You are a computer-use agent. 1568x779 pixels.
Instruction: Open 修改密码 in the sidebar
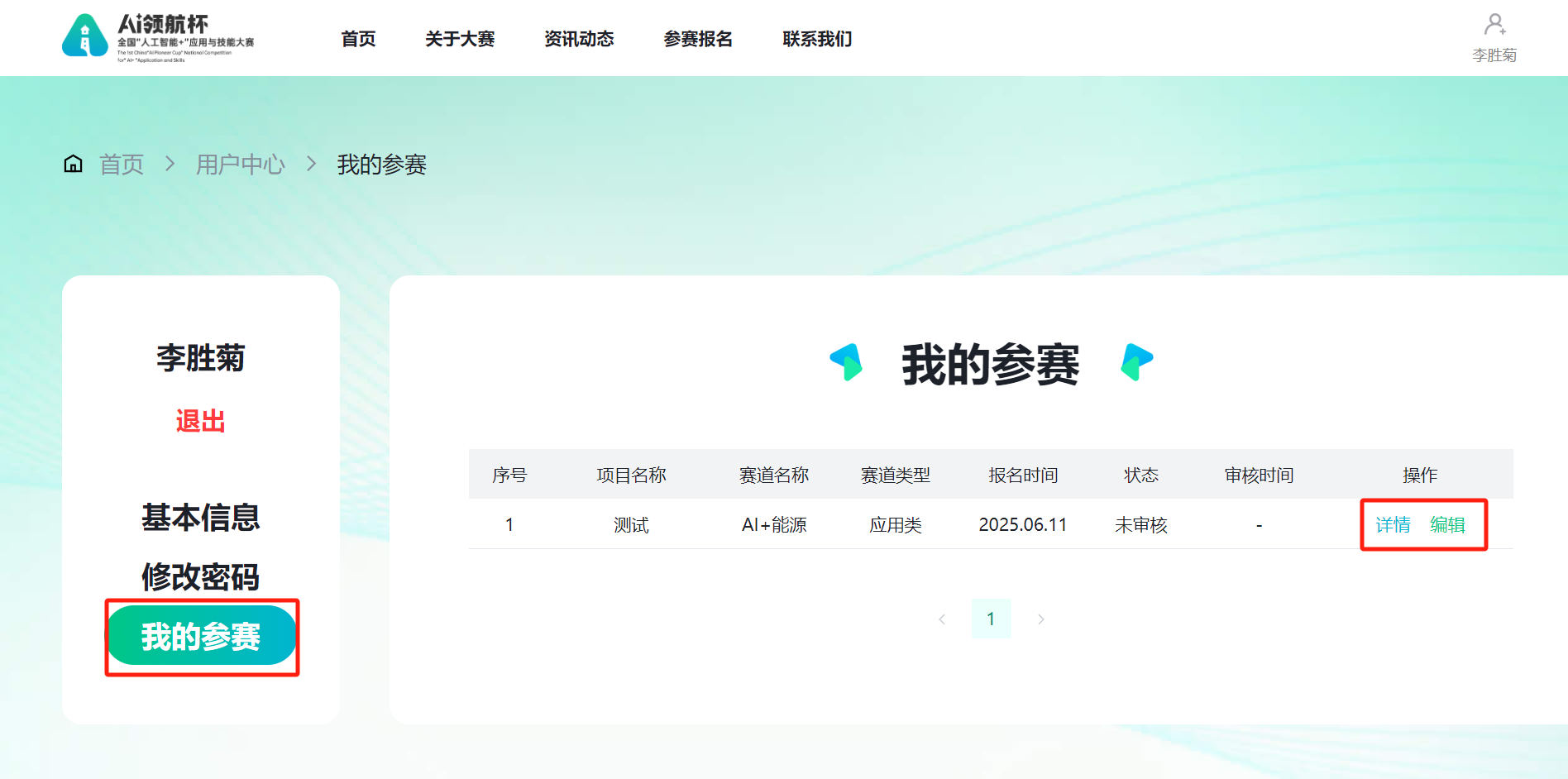[201, 577]
